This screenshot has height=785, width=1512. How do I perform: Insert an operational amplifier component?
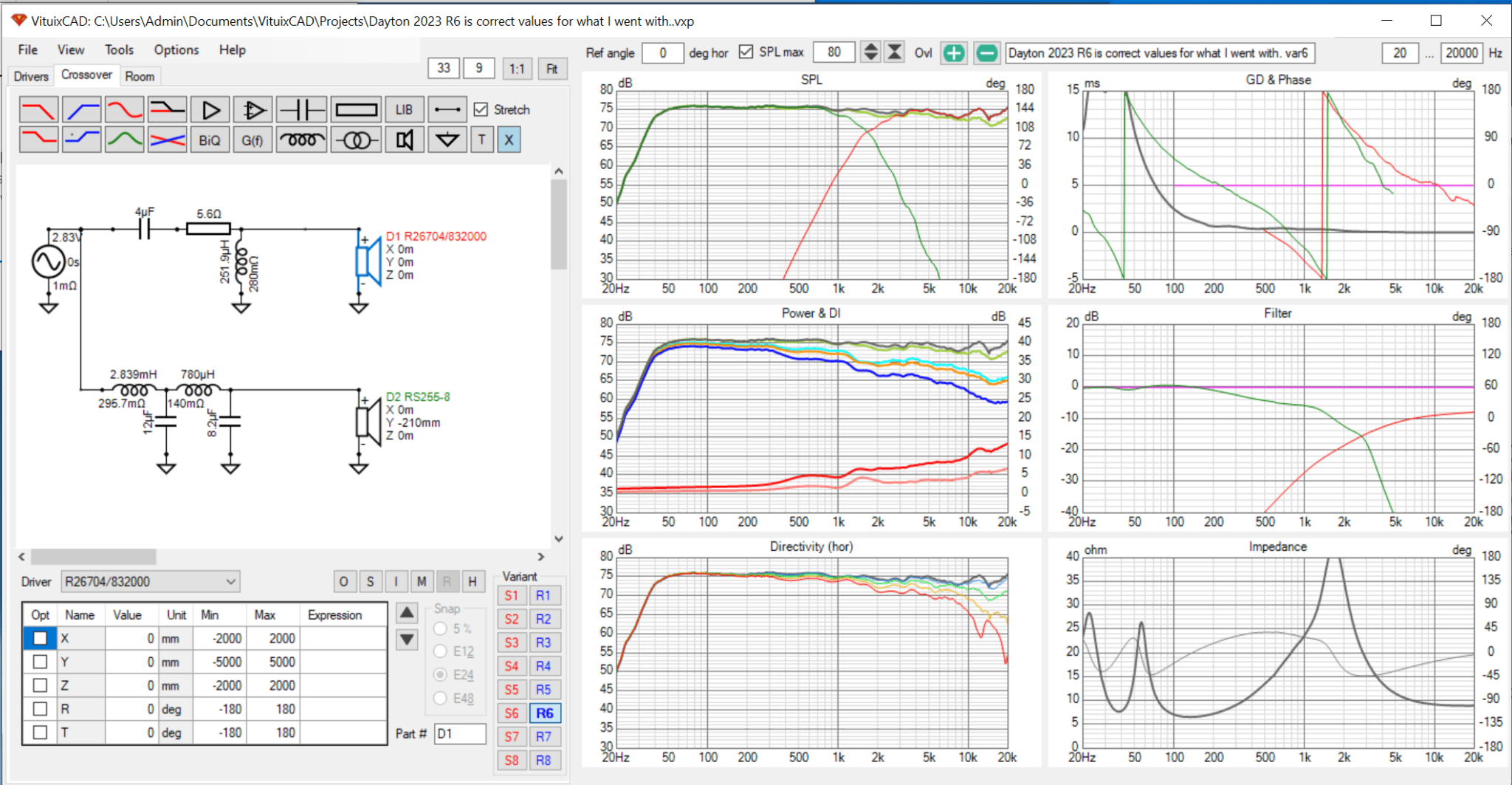[x=252, y=110]
